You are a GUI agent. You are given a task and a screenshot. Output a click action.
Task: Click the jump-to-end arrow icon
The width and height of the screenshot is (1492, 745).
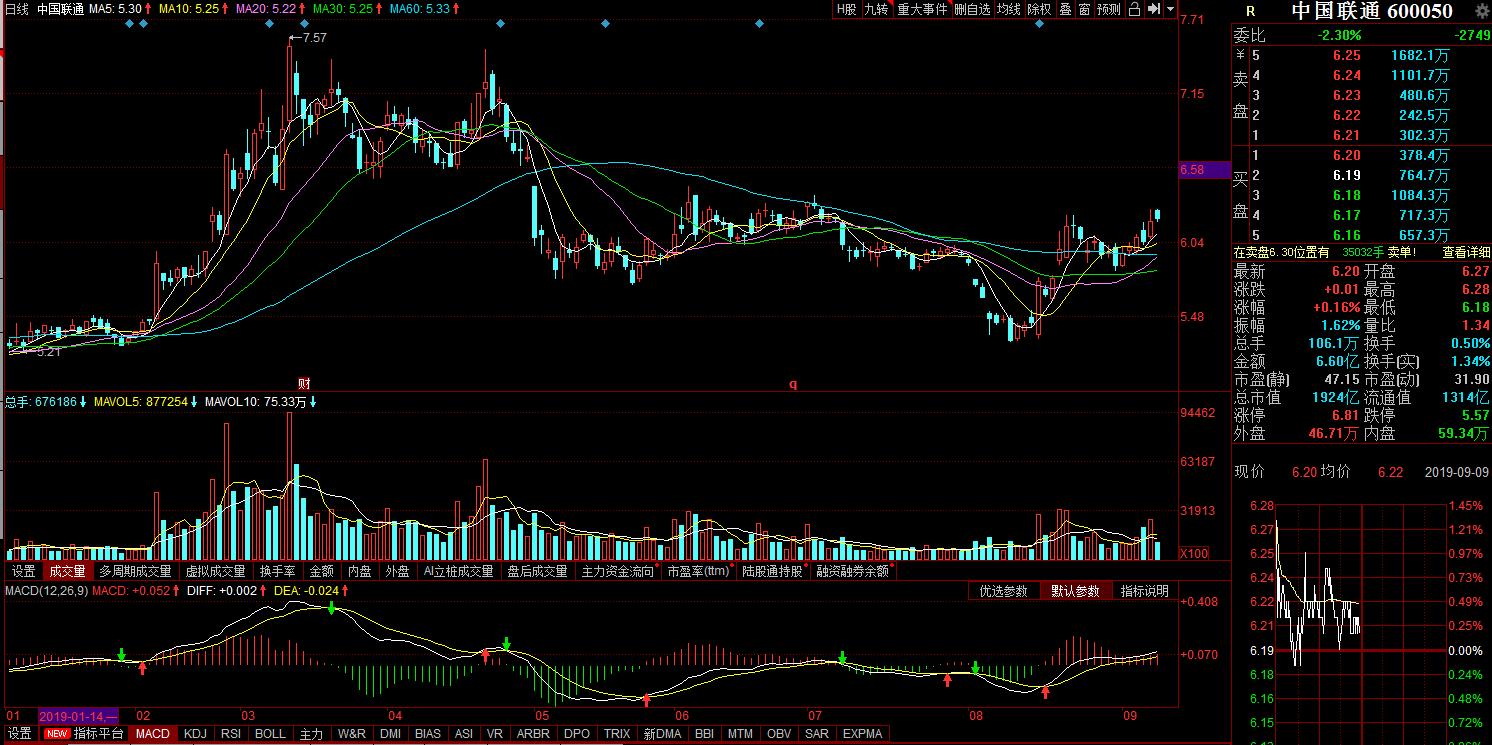[1154, 9]
